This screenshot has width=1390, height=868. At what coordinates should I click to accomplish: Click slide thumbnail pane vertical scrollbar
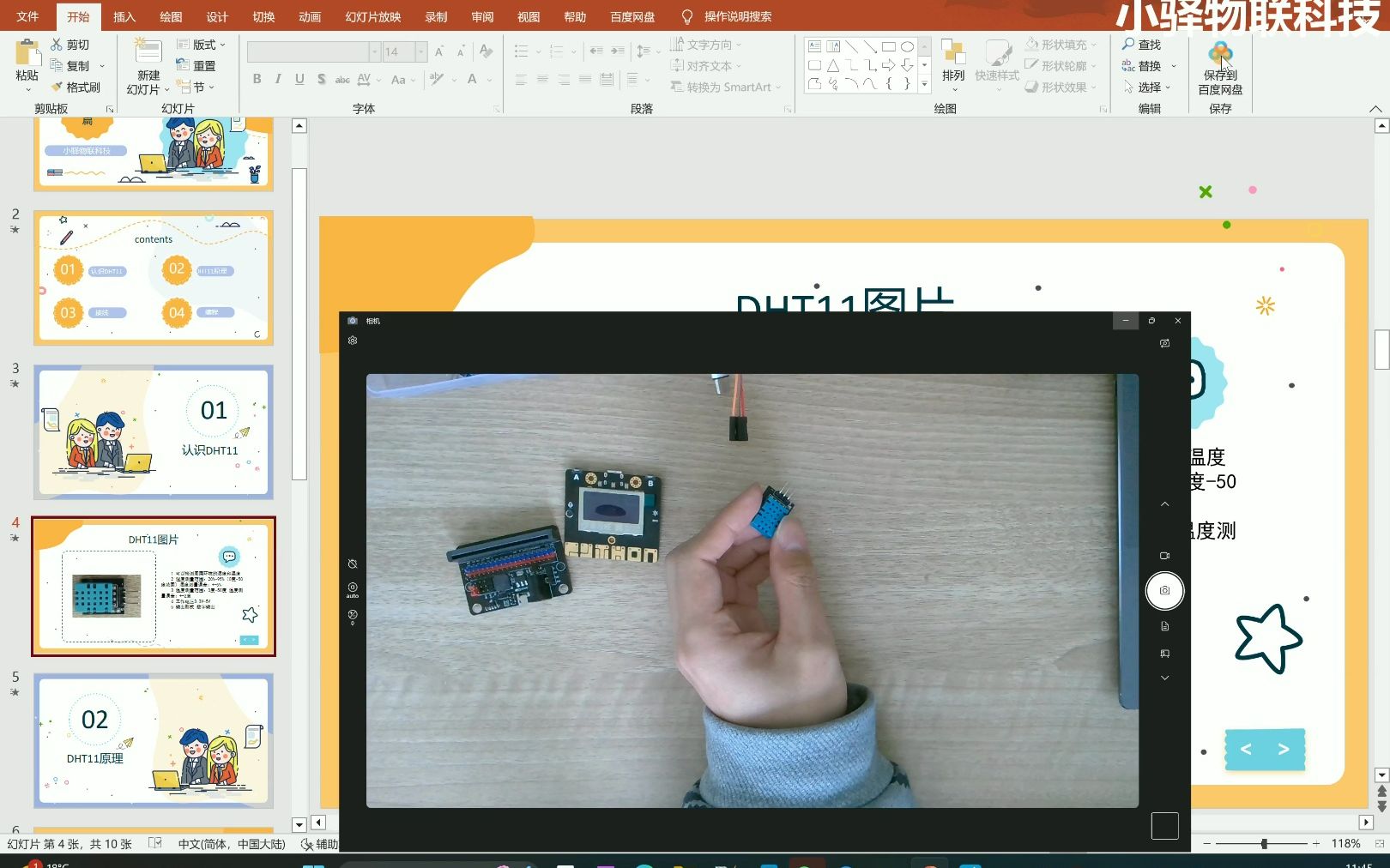tap(299, 324)
